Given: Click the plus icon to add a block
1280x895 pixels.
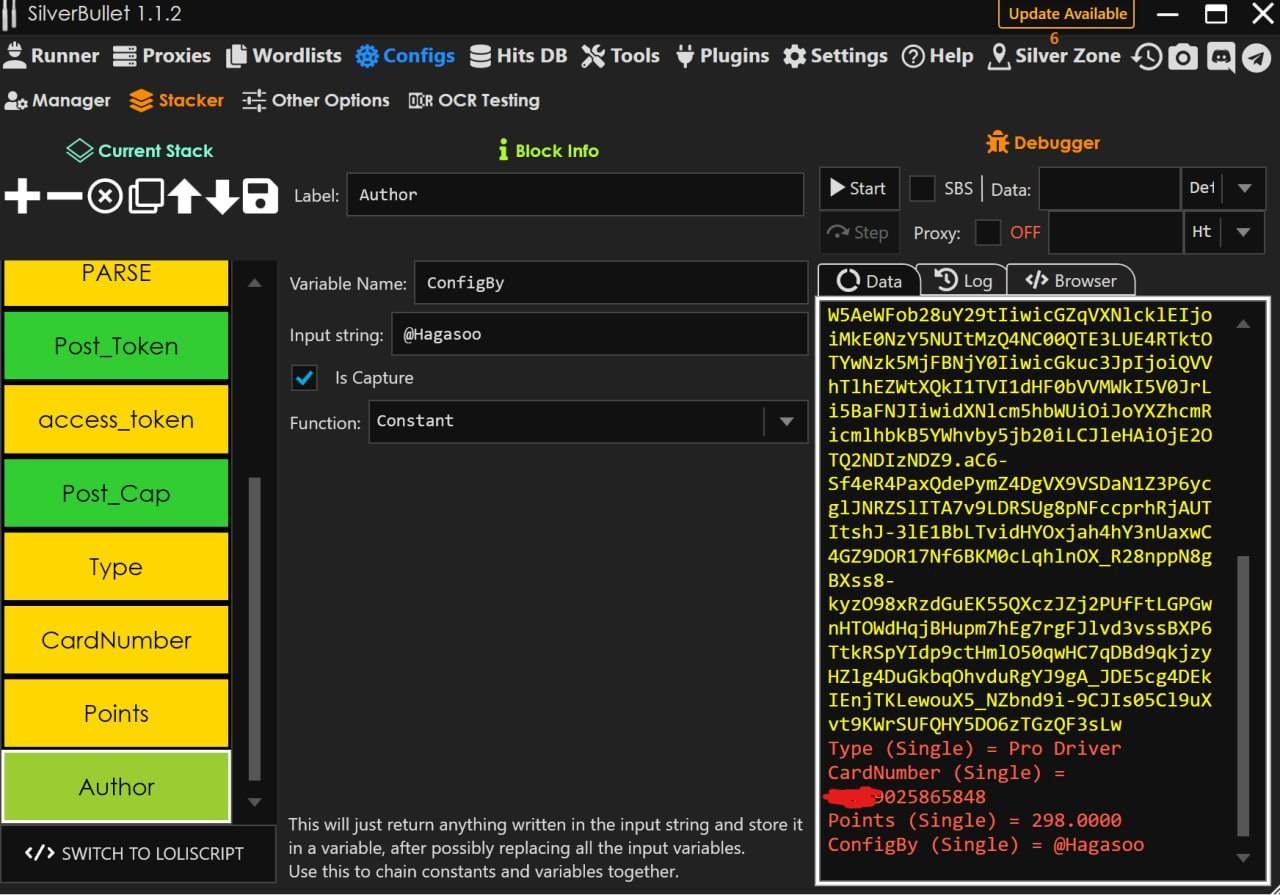Looking at the screenshot, I should pos(22,197).
